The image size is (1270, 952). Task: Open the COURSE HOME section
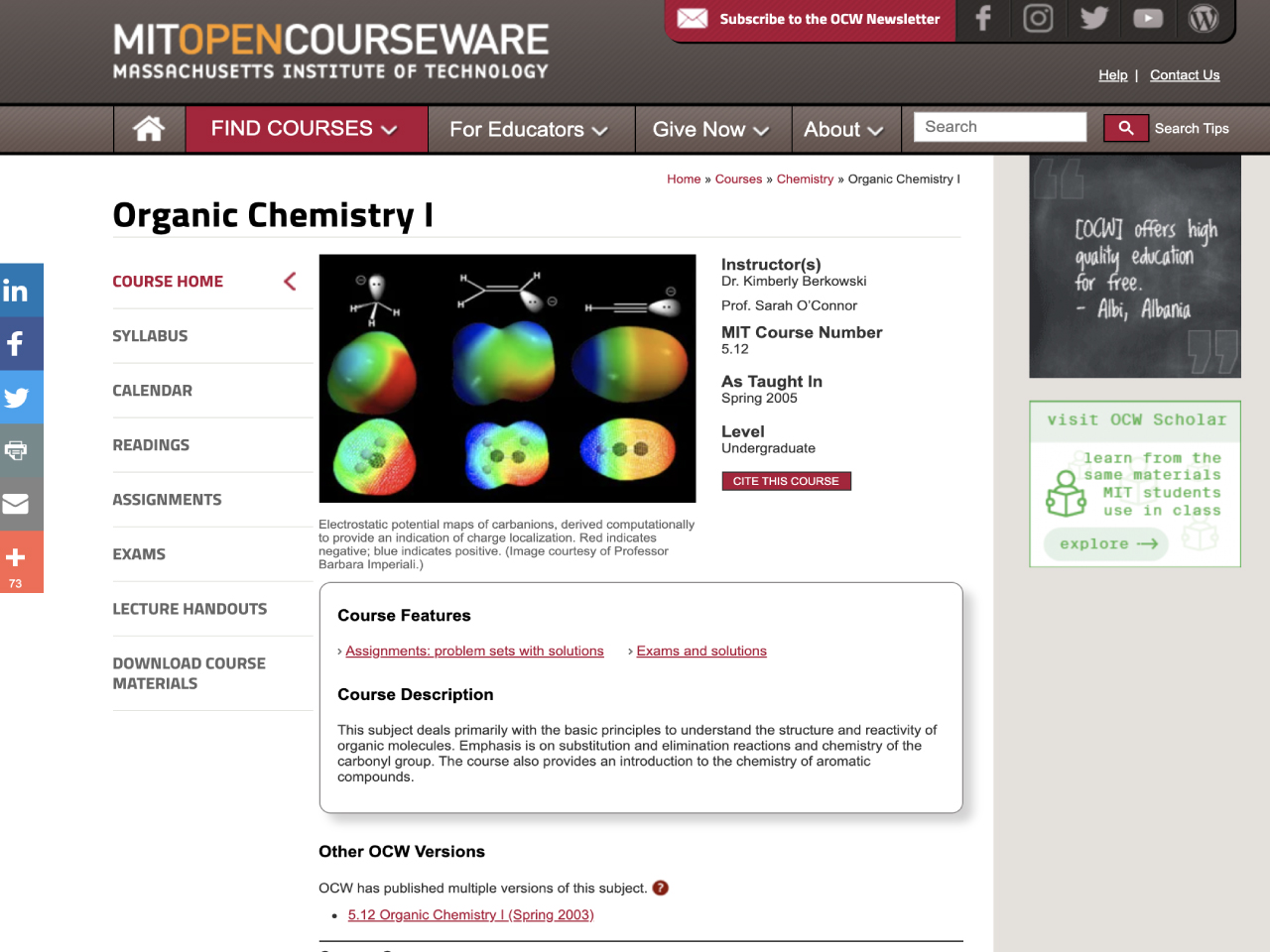(168, 282)
